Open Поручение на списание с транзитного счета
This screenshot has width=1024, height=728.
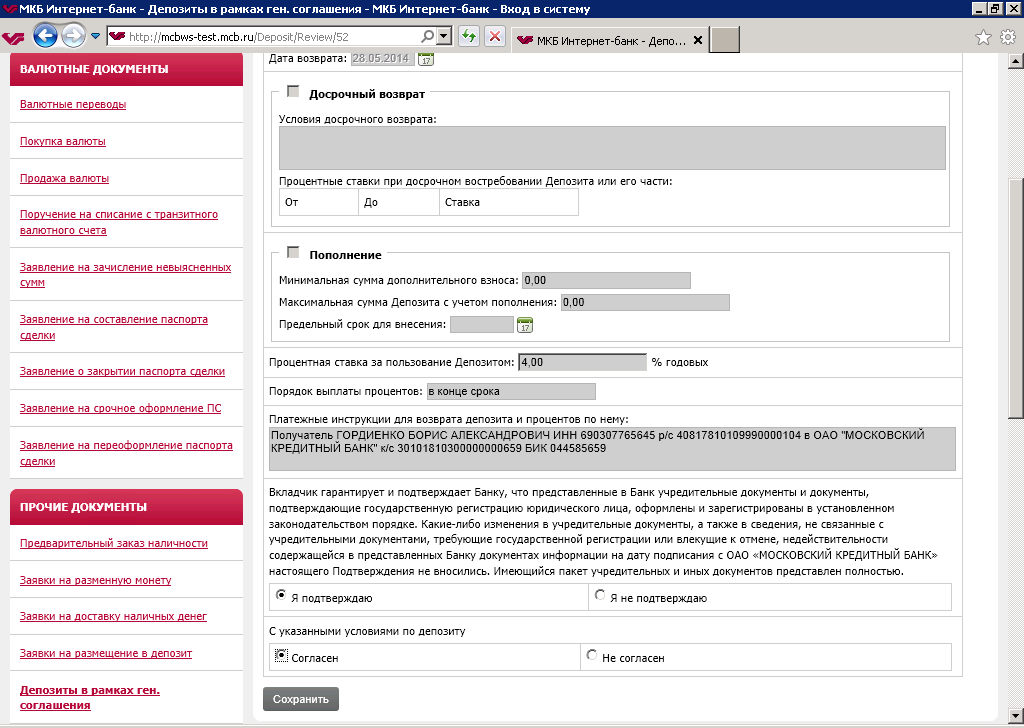tap(119, 222)
